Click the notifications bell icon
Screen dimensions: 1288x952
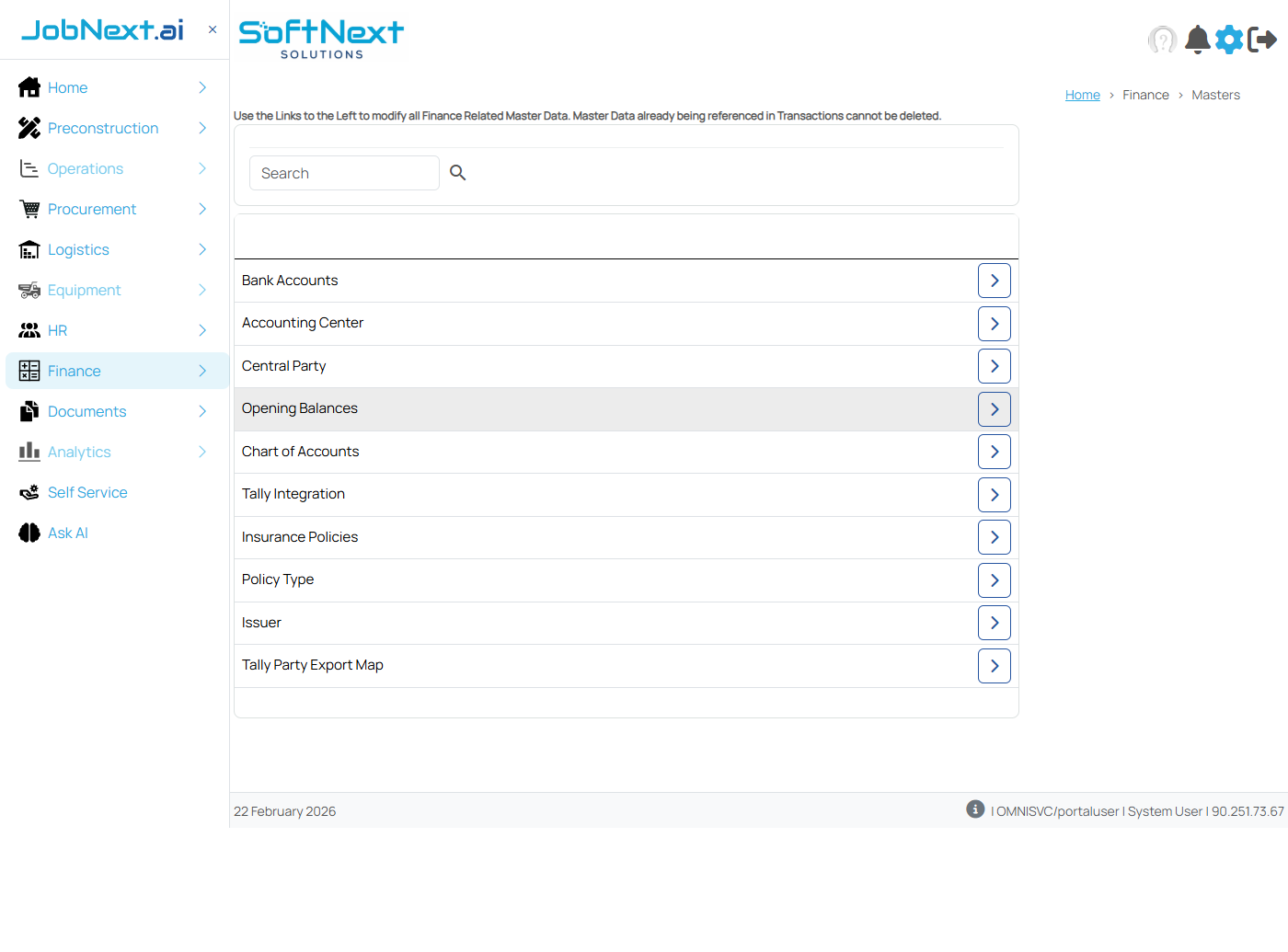1197,40
